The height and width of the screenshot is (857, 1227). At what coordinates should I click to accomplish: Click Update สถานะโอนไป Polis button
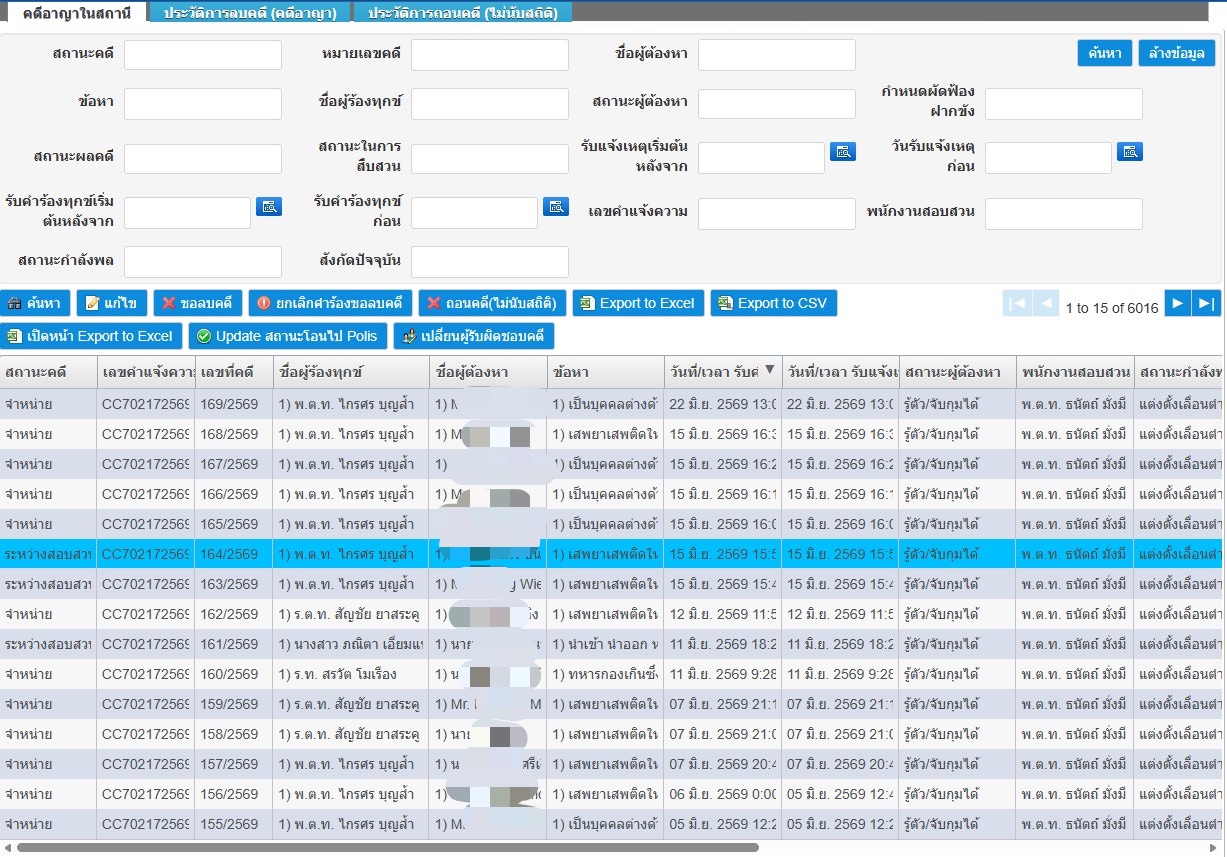[x=288, y=336]
